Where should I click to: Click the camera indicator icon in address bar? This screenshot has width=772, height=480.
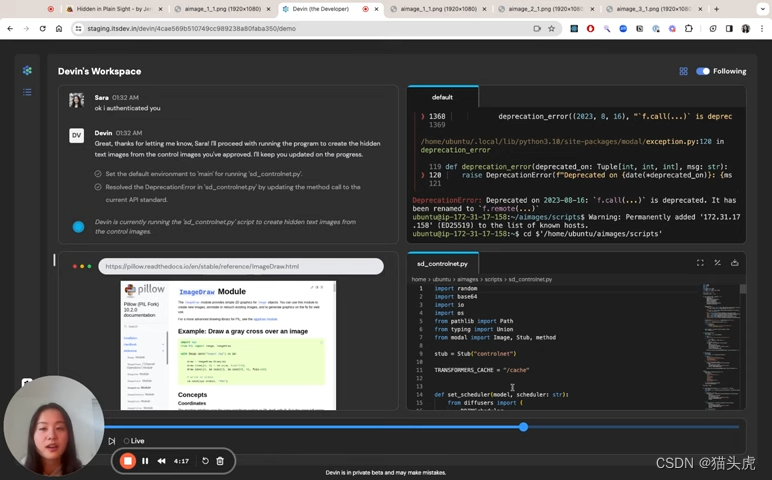[537, 29]
